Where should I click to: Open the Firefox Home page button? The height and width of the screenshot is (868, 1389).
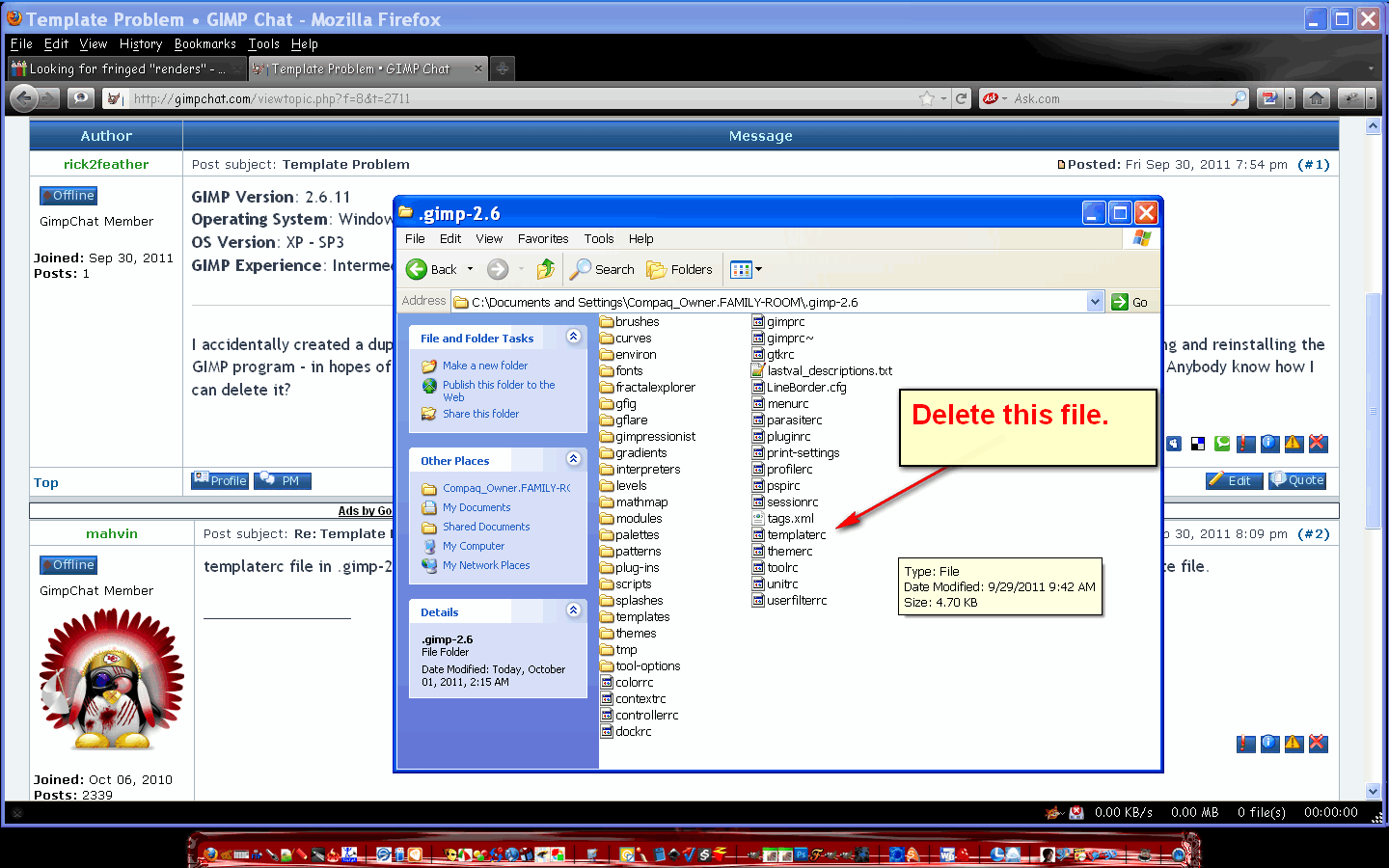1317,98
